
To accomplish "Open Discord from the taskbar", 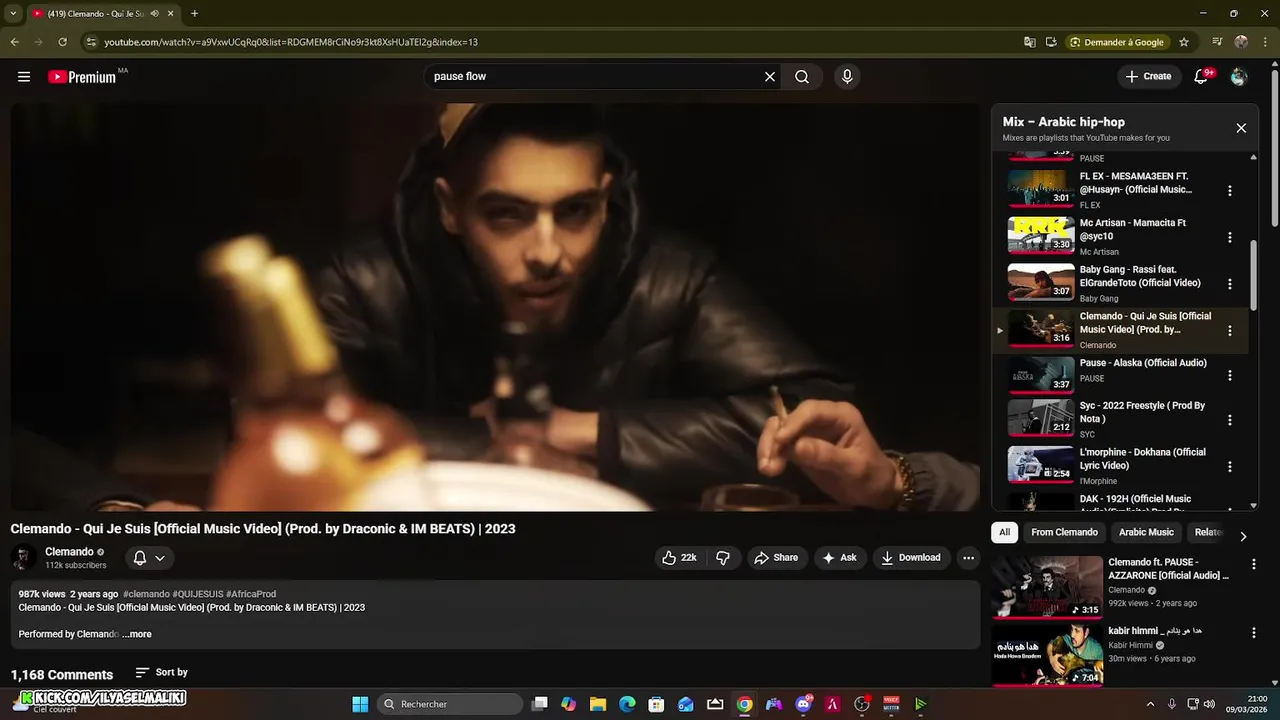I will click(803, 704).
